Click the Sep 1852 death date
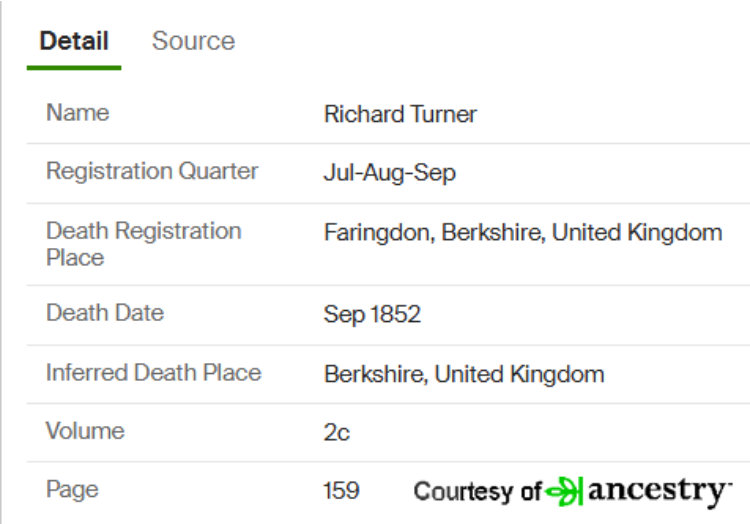The width and height of the screenshot is (750, 524). (372, 315)
